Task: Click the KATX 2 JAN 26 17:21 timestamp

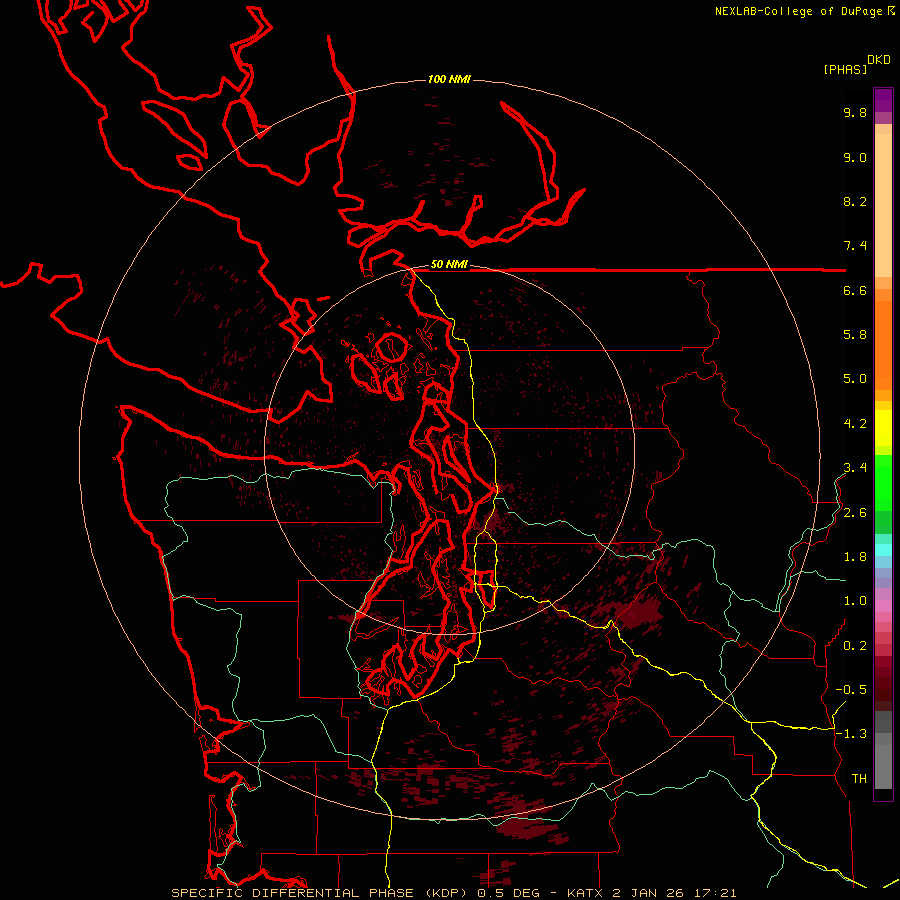Action: 651,893
